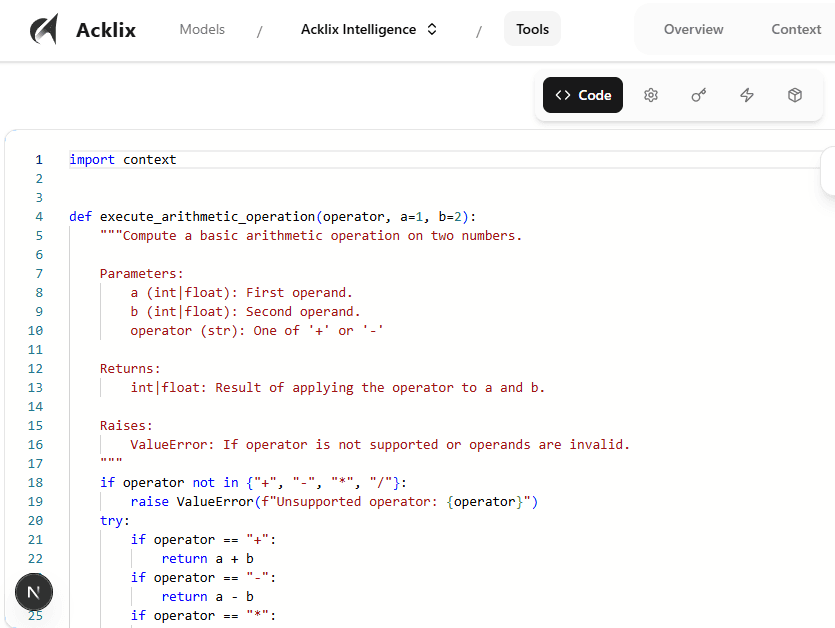
Task: Click the raise ValueError line in the editor
Action: pos(334,502)
